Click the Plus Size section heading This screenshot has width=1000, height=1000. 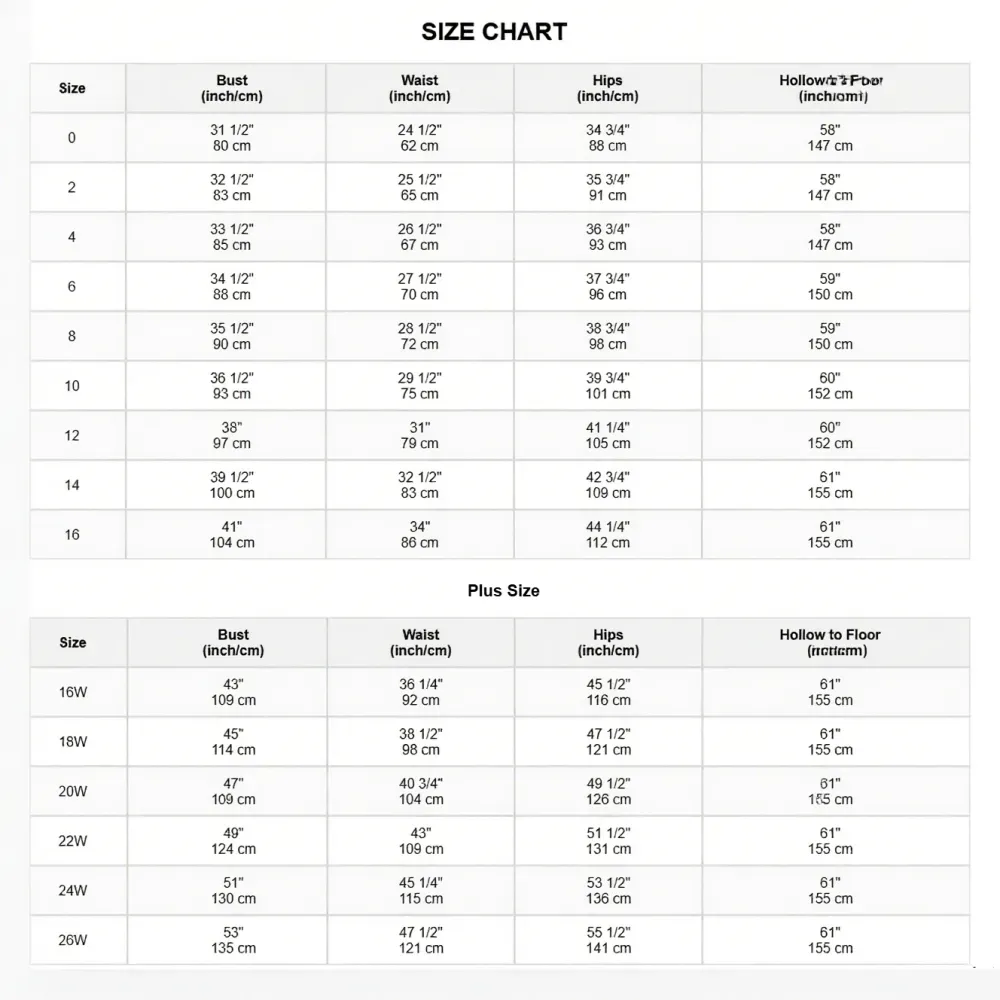[503, 591]
